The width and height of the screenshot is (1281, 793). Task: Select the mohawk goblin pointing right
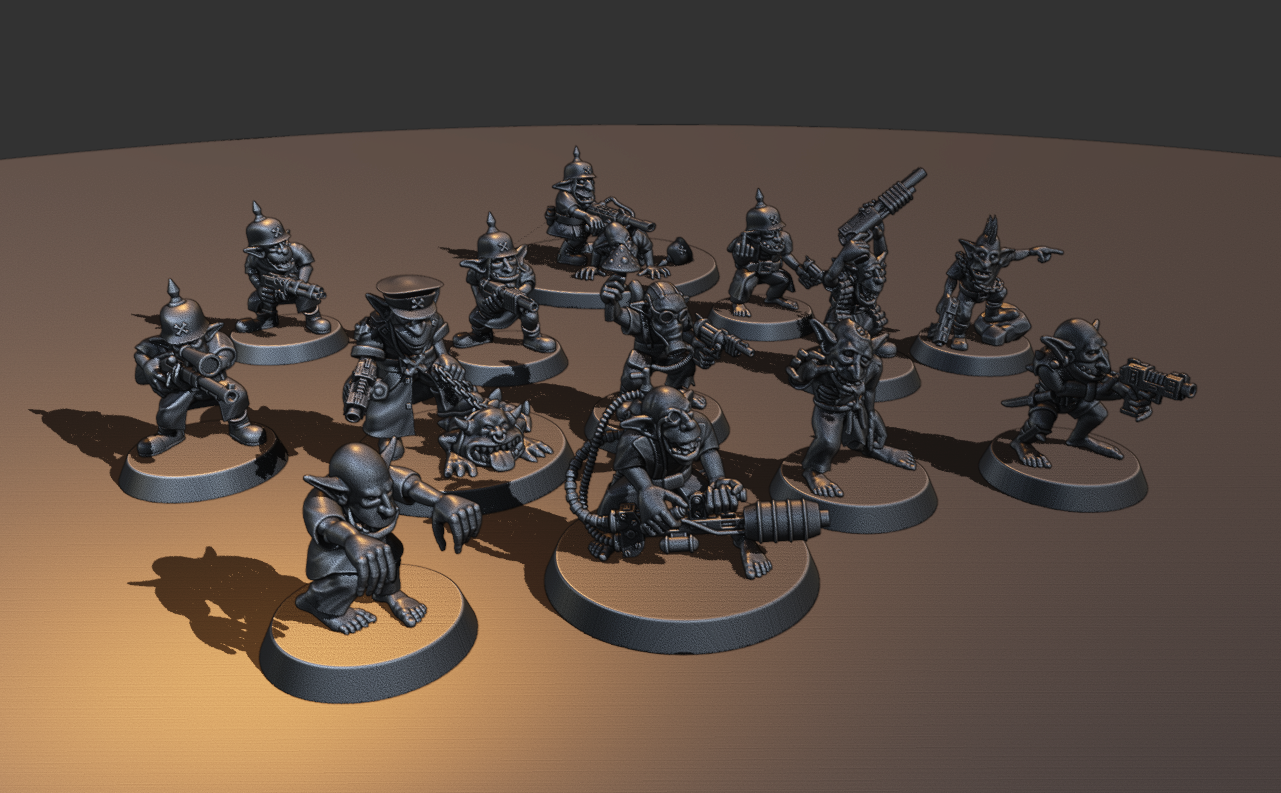tap(980, 280)
